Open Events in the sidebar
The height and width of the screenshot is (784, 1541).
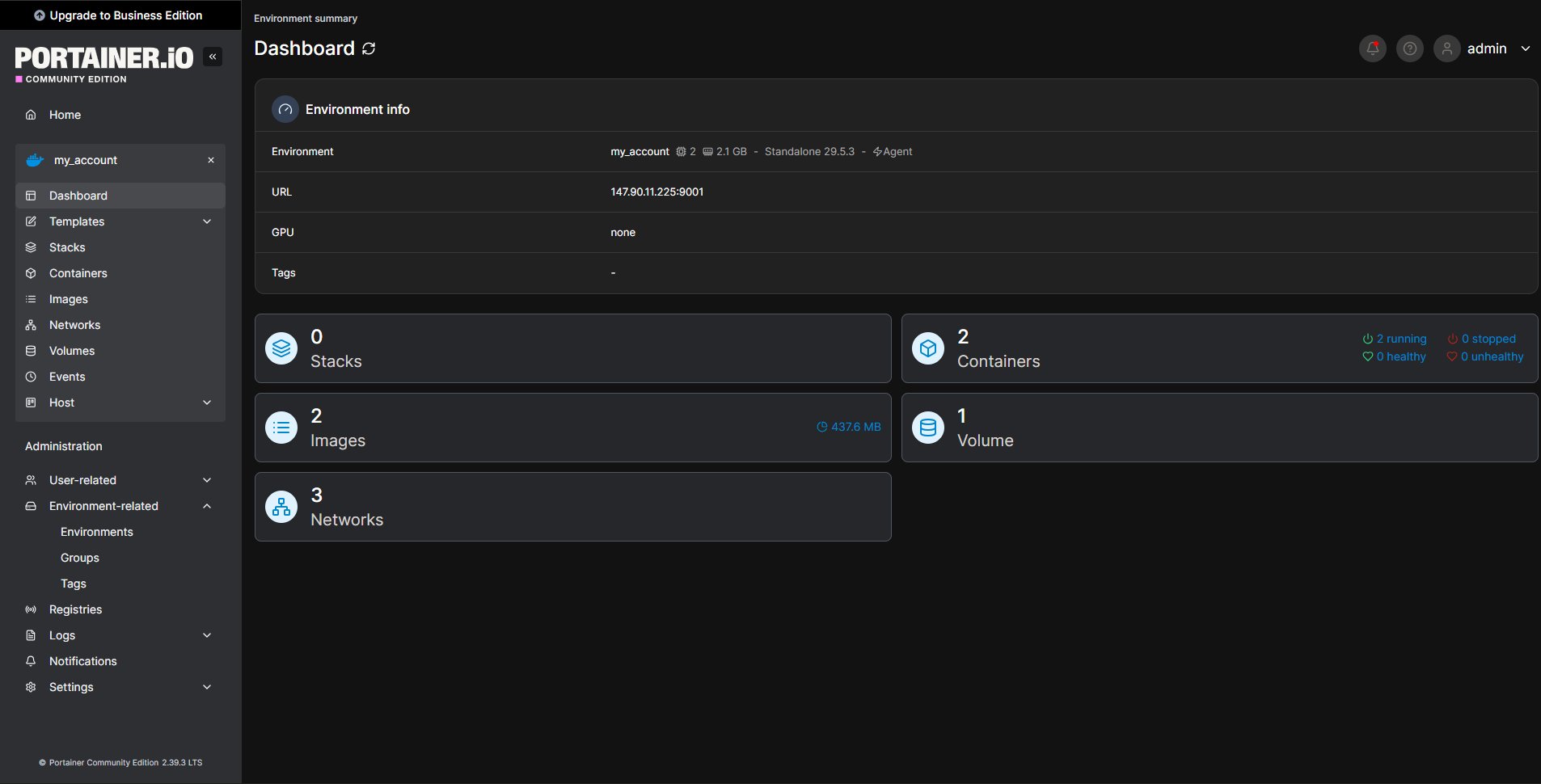120,377
